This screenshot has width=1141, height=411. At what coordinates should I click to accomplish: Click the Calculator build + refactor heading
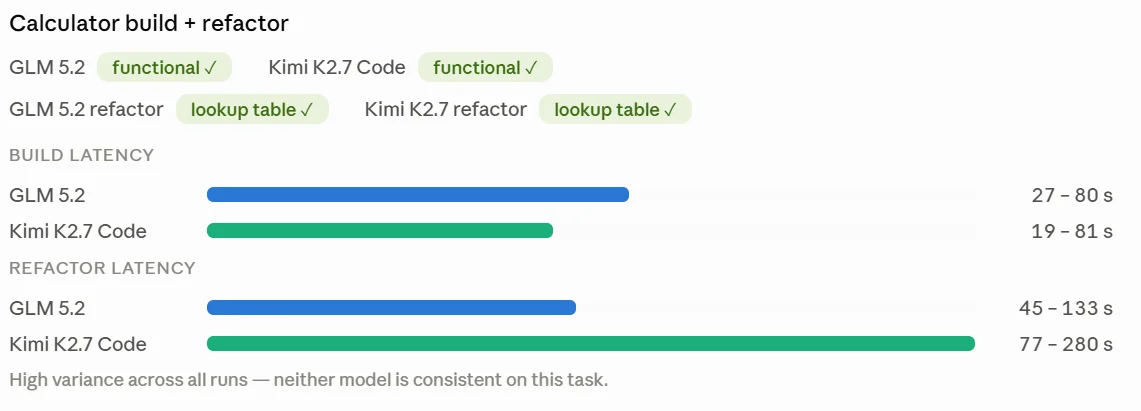pos(149,23)
